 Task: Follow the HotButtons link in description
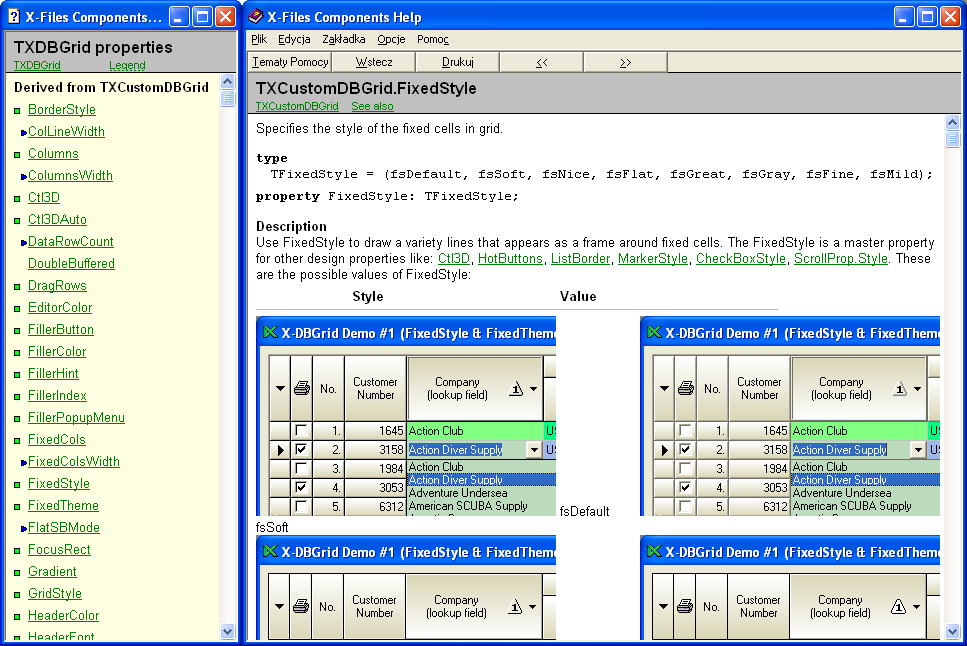coord(511,259)
